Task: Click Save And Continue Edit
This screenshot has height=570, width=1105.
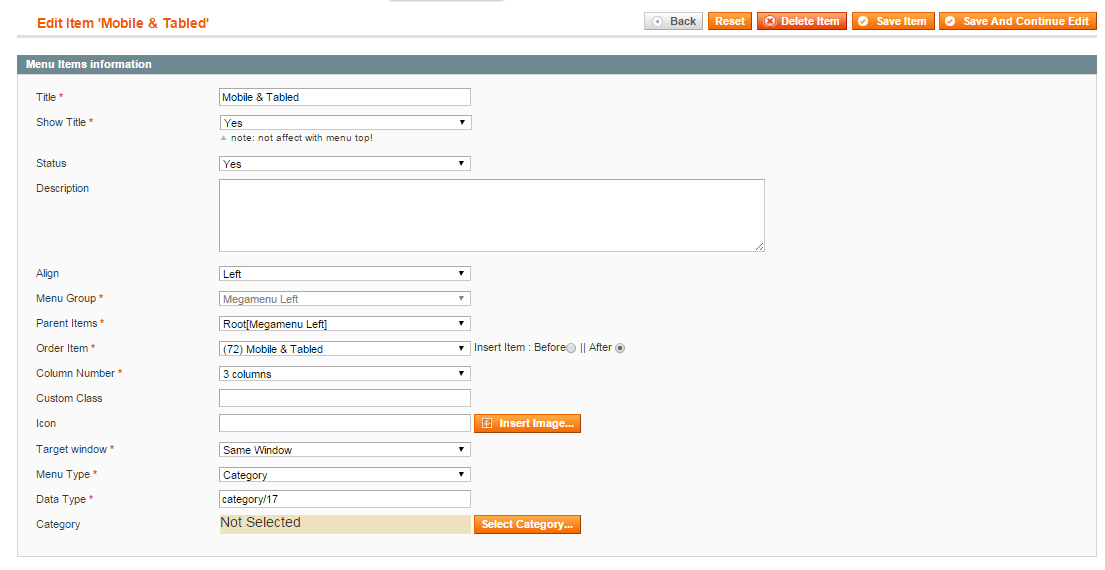Action: pos(1018,21)
